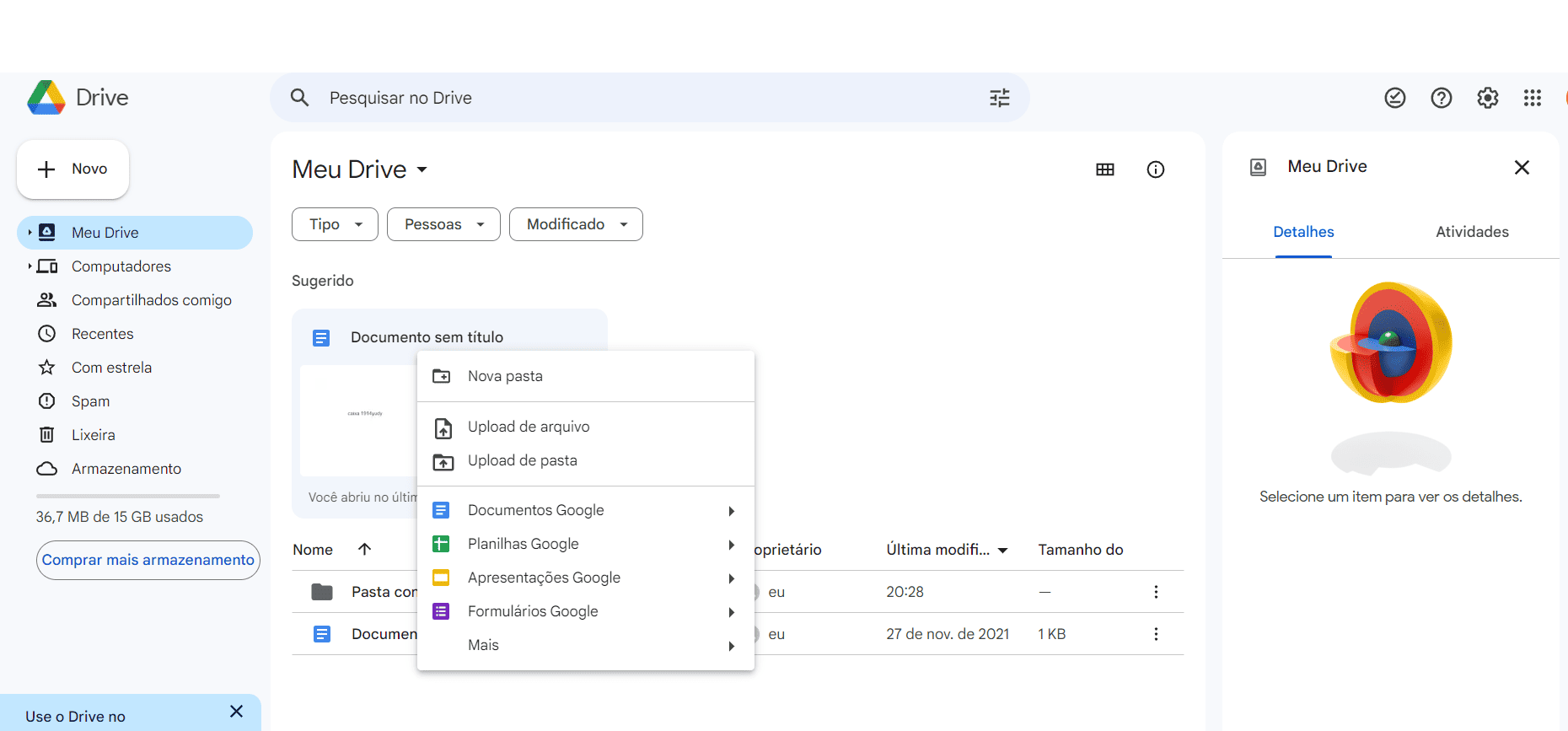
Task: Click the 1 KB size cell
Action: [x=1051, y=634]
